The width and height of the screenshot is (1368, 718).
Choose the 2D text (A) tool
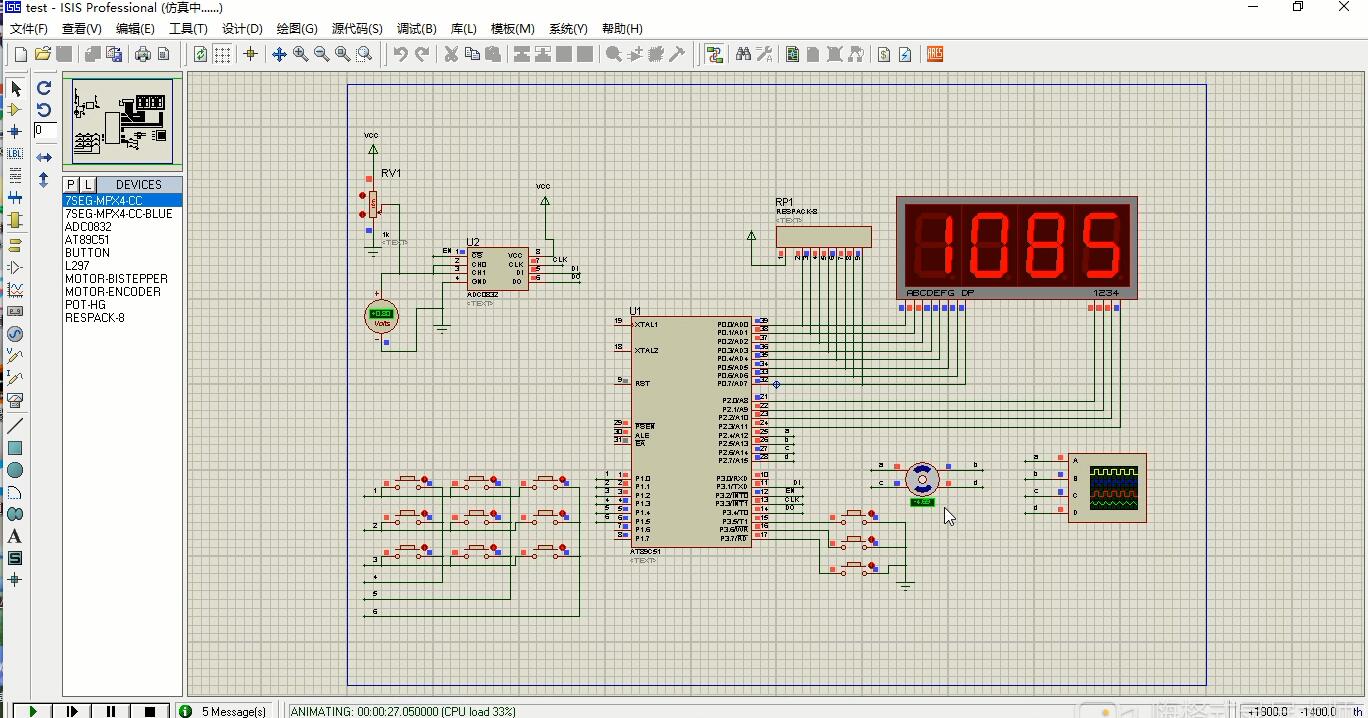click(x=15, y=536)
